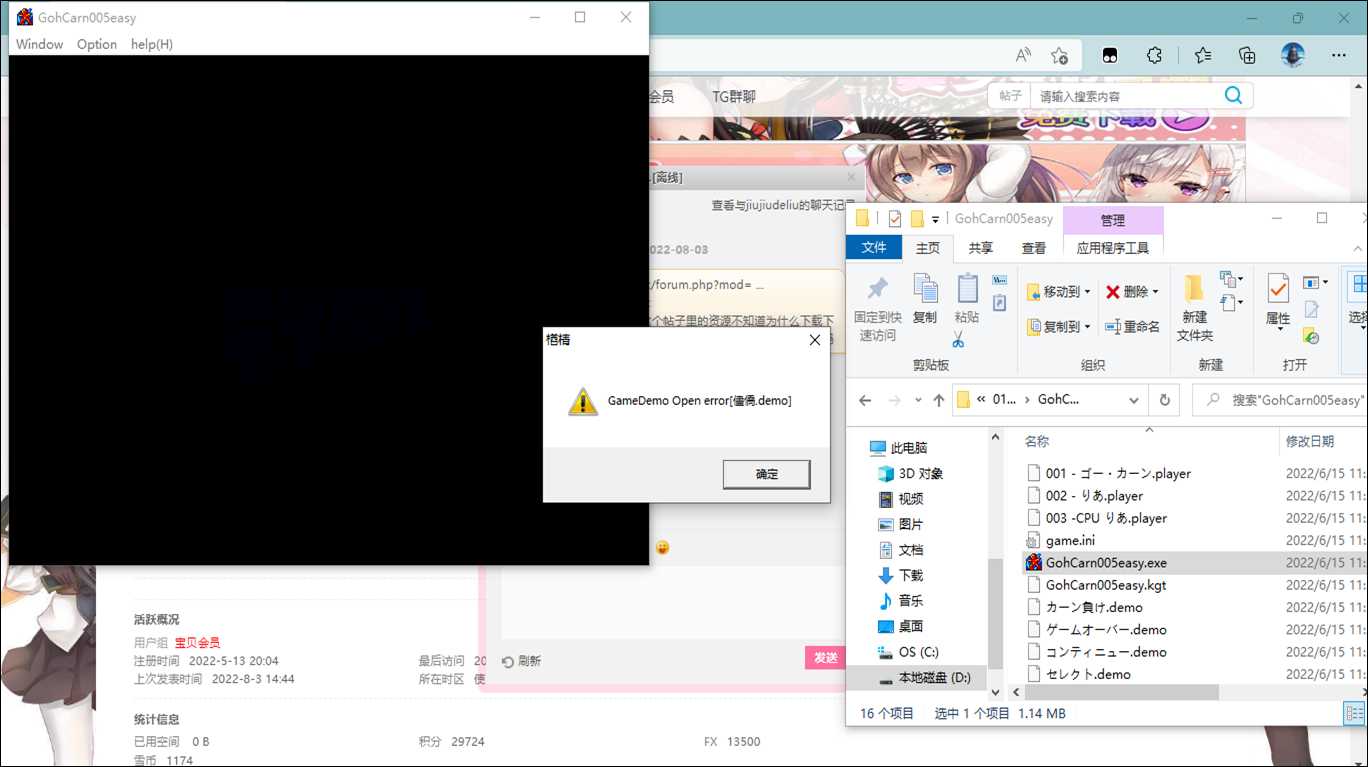This screenshot has width=1368, height=767.
Task: Open the 复制到 dropdown in the ribbon
Action: pos(1058,326)
